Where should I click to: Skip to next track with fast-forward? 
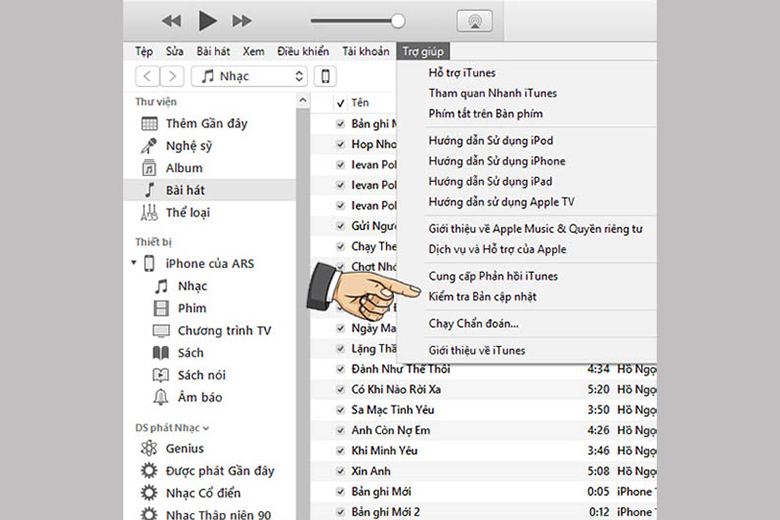[242, 21]
